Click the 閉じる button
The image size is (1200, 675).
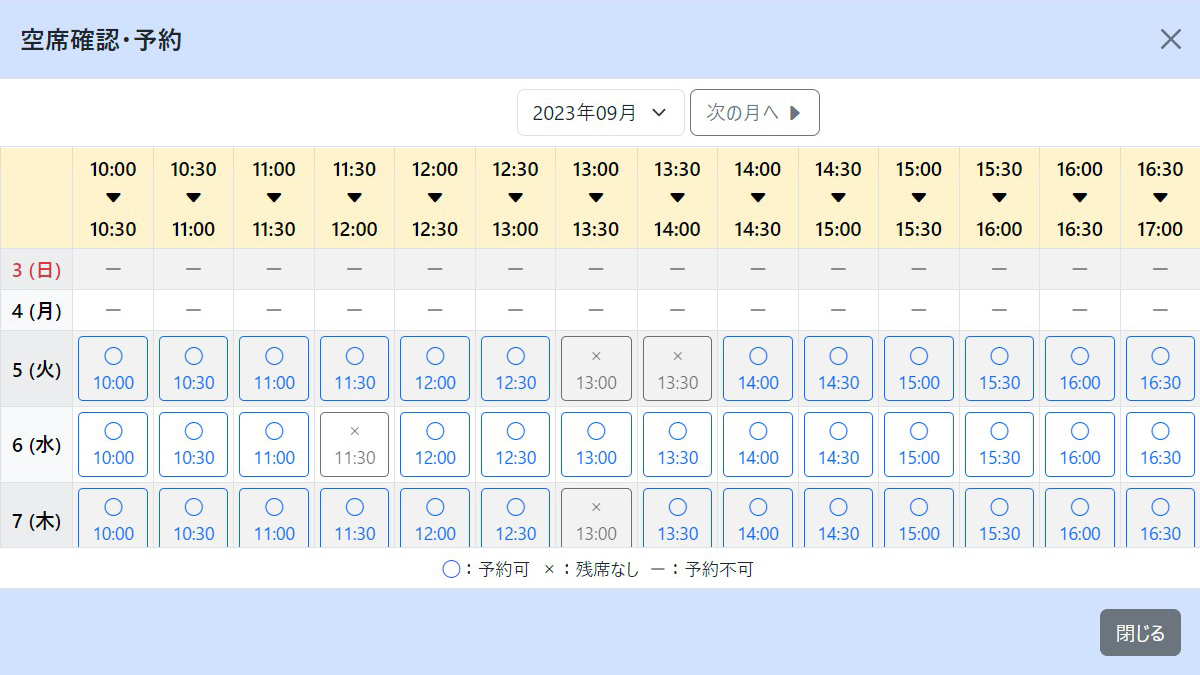[x=1140, y=633]
